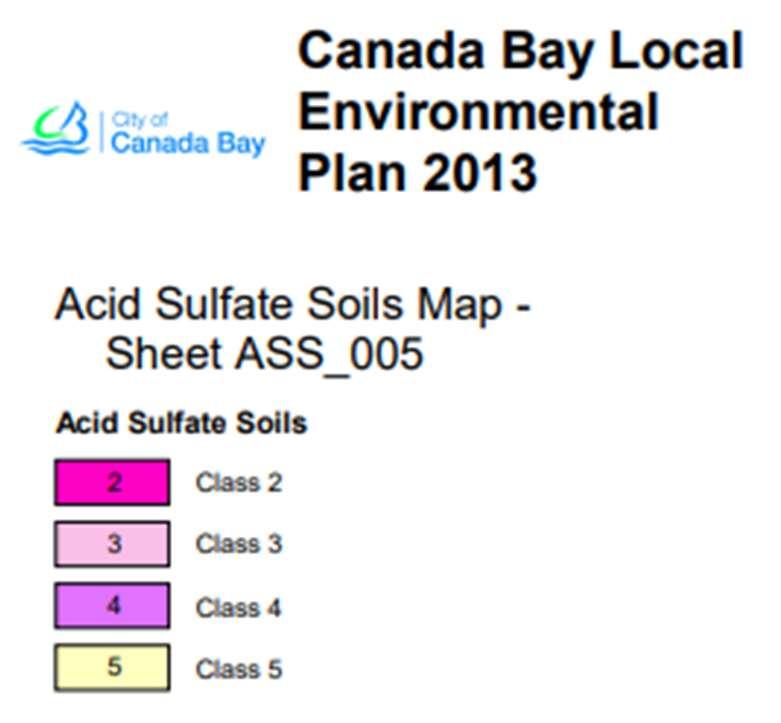Click the 'Sheet ASS_005' text
The image size is (781, 723).
click(x=264, y=354)
